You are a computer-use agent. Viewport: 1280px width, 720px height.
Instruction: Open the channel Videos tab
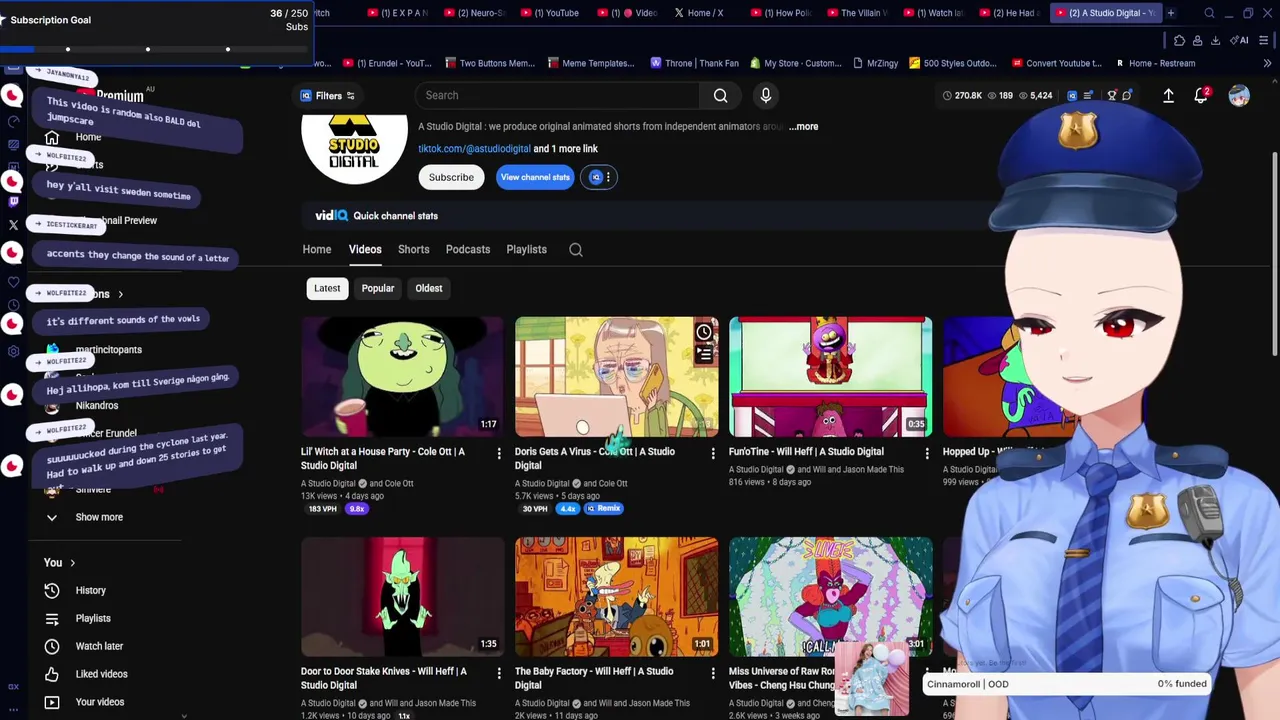pyautogui.click(x=365, y=250)
